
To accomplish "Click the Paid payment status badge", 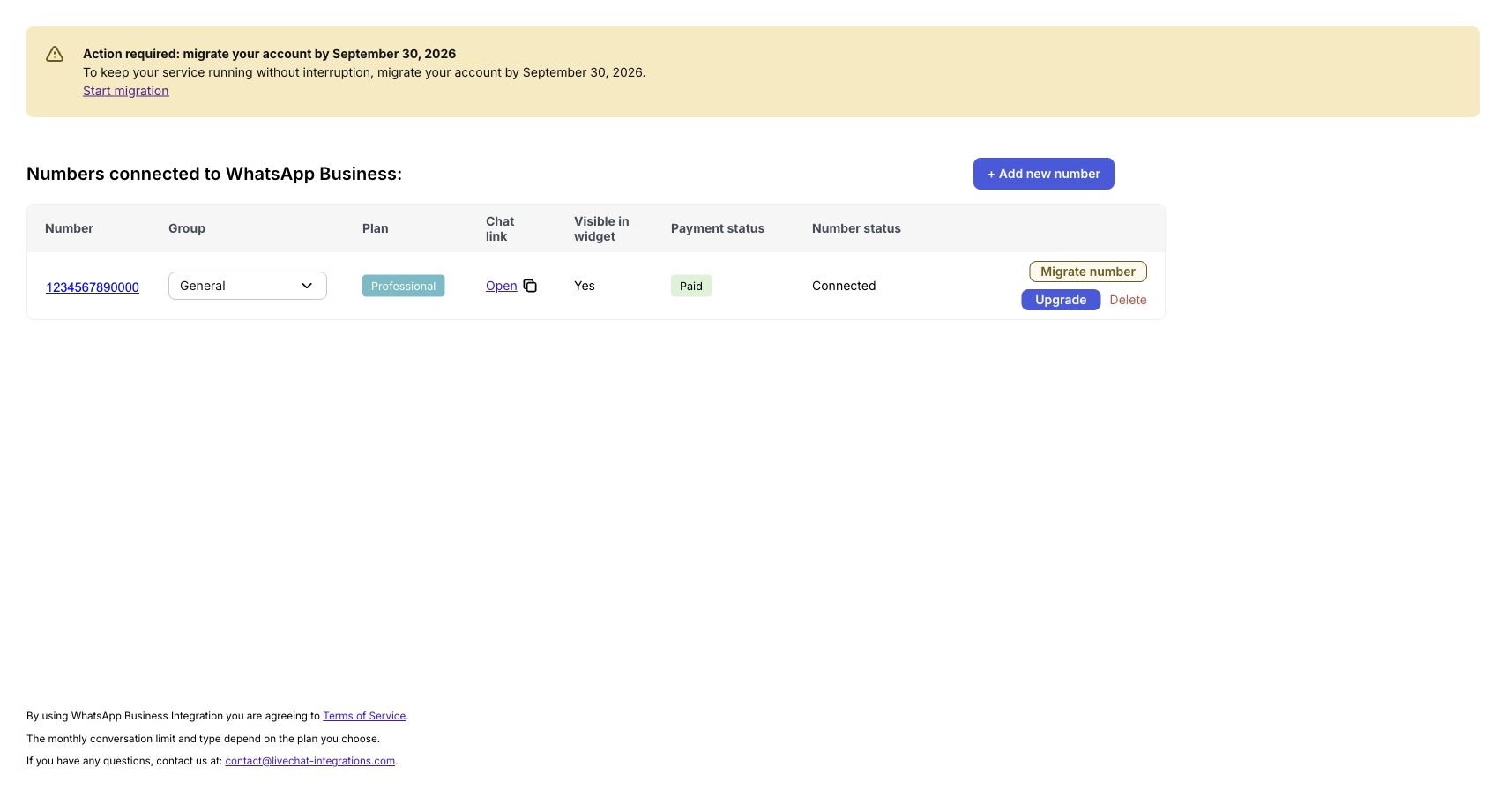I will click(x=691, y=286).
